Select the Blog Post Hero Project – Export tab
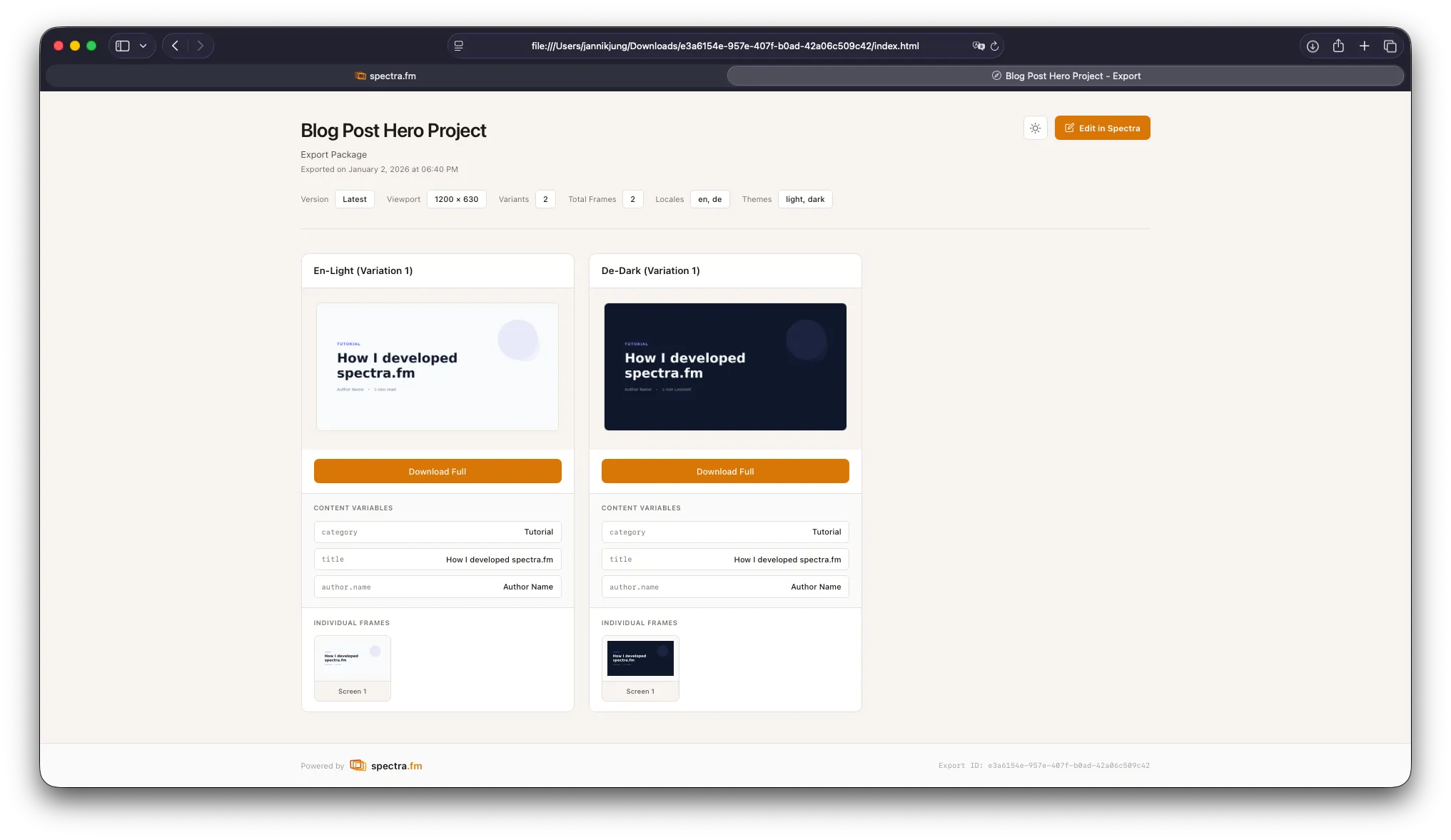The height and width of the screenshot is (840, 1451). point(1066,75)
